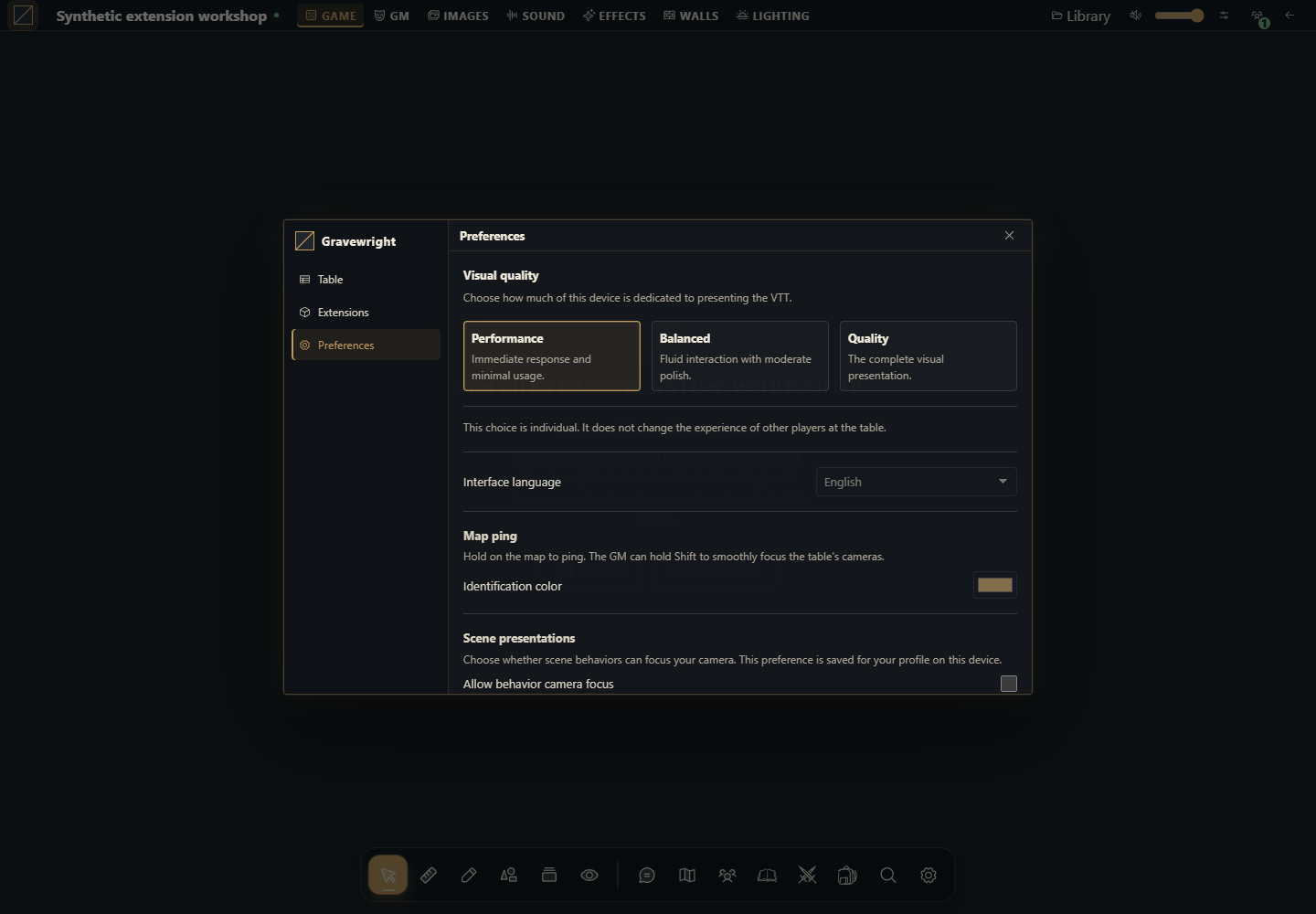This screenshot has width=1316, height=914.
Task: Open the backpack inventory panel
Action: (848, 875)
